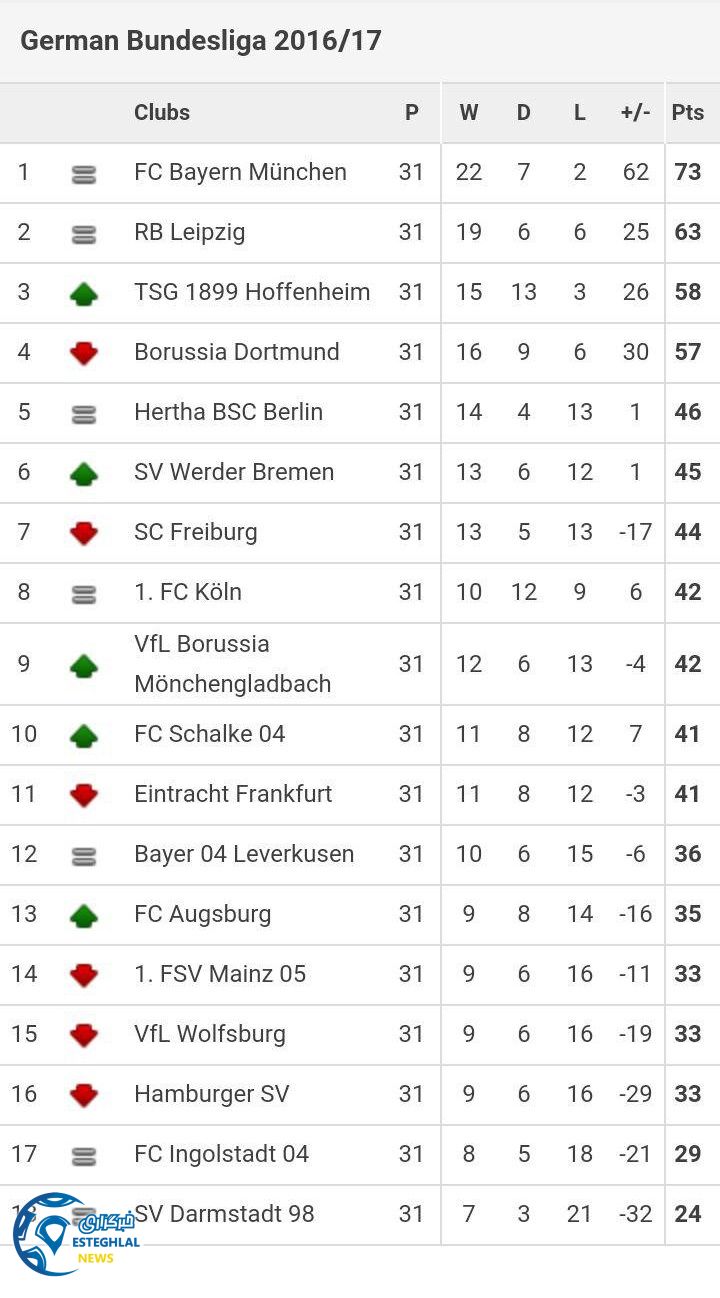This screenshot has height=1298, width=720.
Task: Click the green up arrow beside TSG 1899 Hoffenheim
Action: (x=84, y=293)
